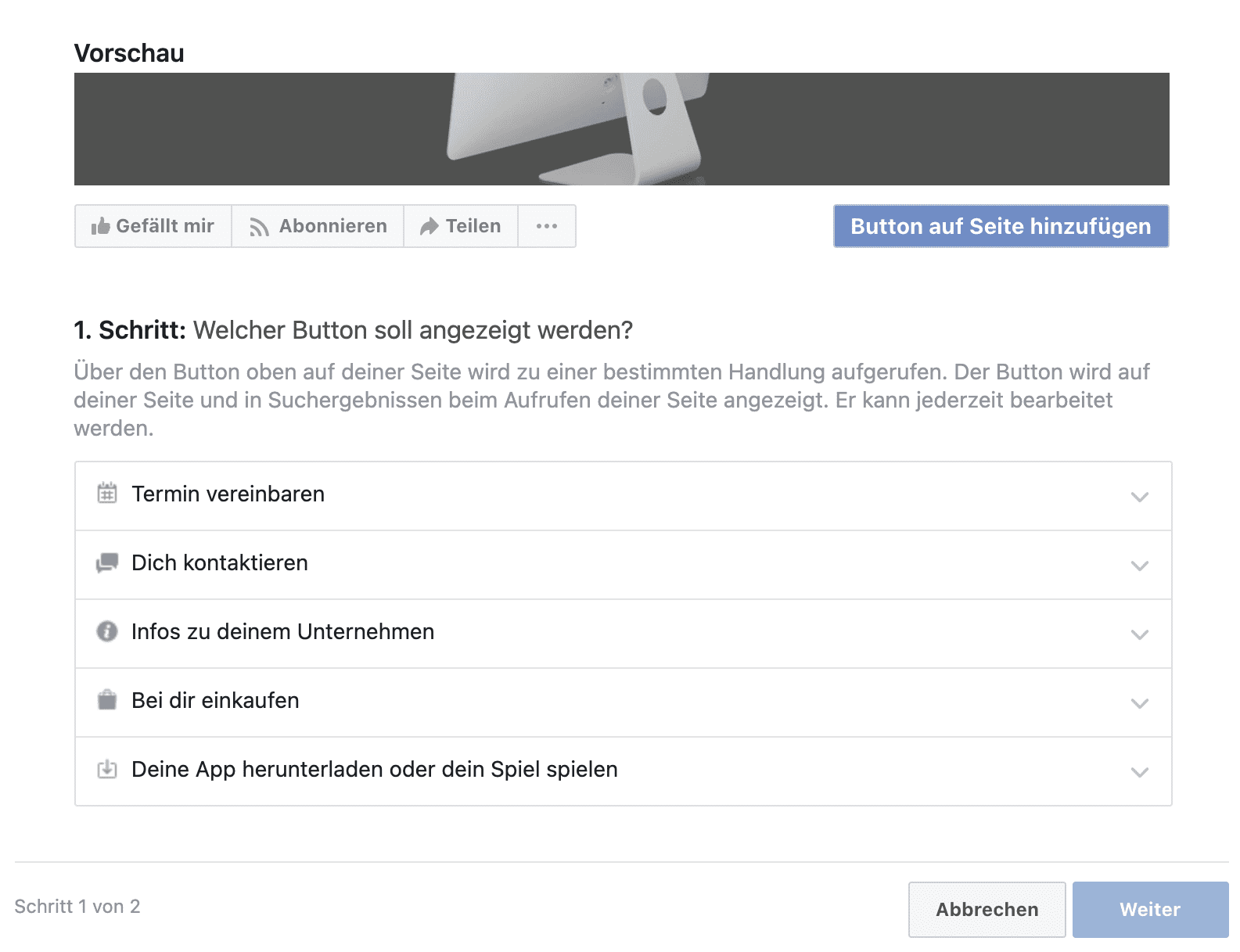Expand the Bei dir einkaufen chevron
This screenshot has width=1240, height=952.
tap(1140, 703)
